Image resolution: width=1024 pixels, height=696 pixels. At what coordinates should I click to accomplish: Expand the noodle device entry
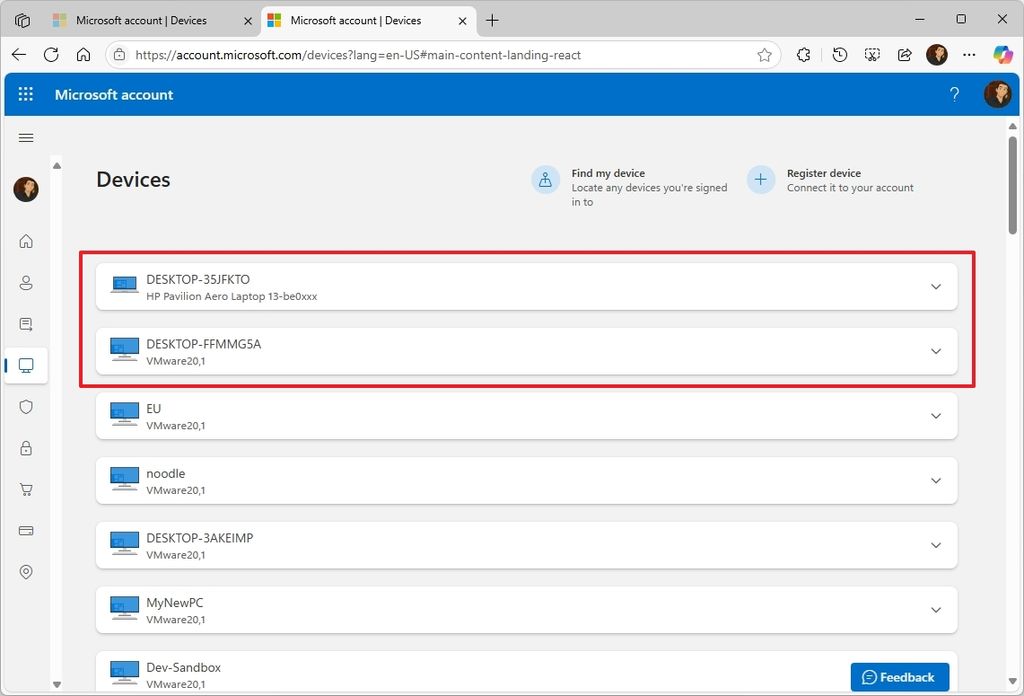tap(936, 480)
